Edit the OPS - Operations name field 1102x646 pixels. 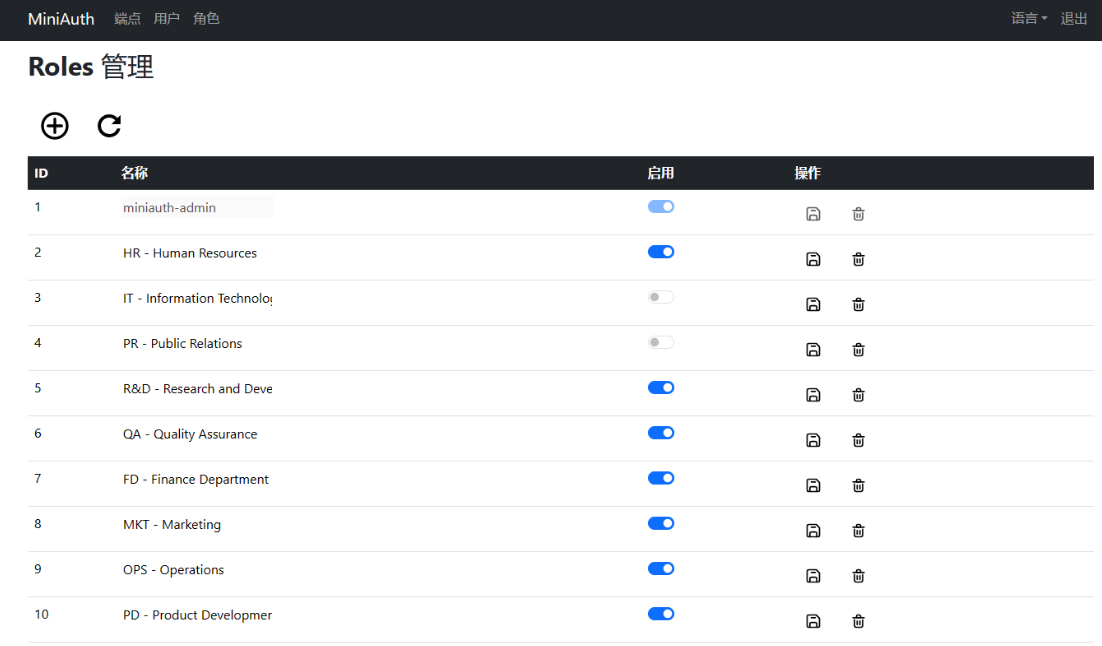(x=197, y=569)
